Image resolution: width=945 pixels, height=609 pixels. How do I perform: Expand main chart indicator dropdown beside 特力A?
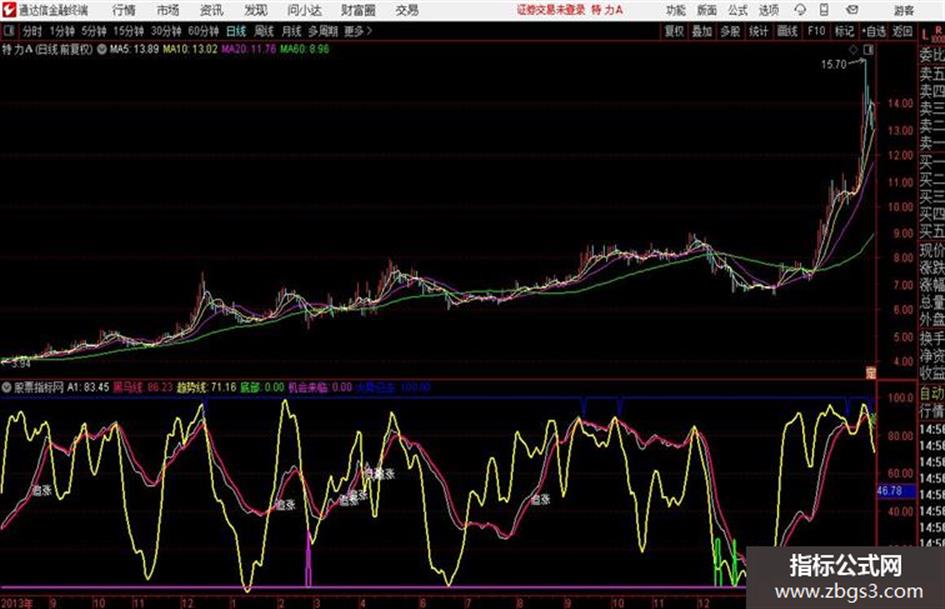(x=102, y=49)
